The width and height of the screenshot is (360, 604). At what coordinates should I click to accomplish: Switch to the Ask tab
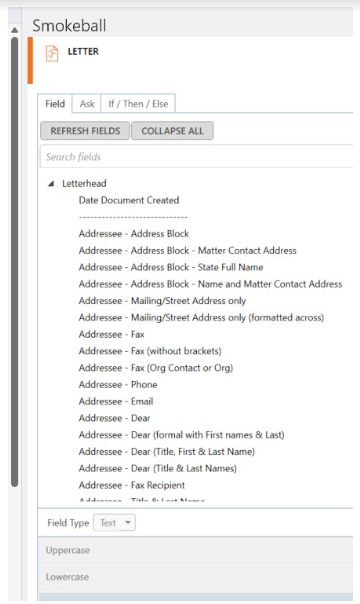coord(87,104)
